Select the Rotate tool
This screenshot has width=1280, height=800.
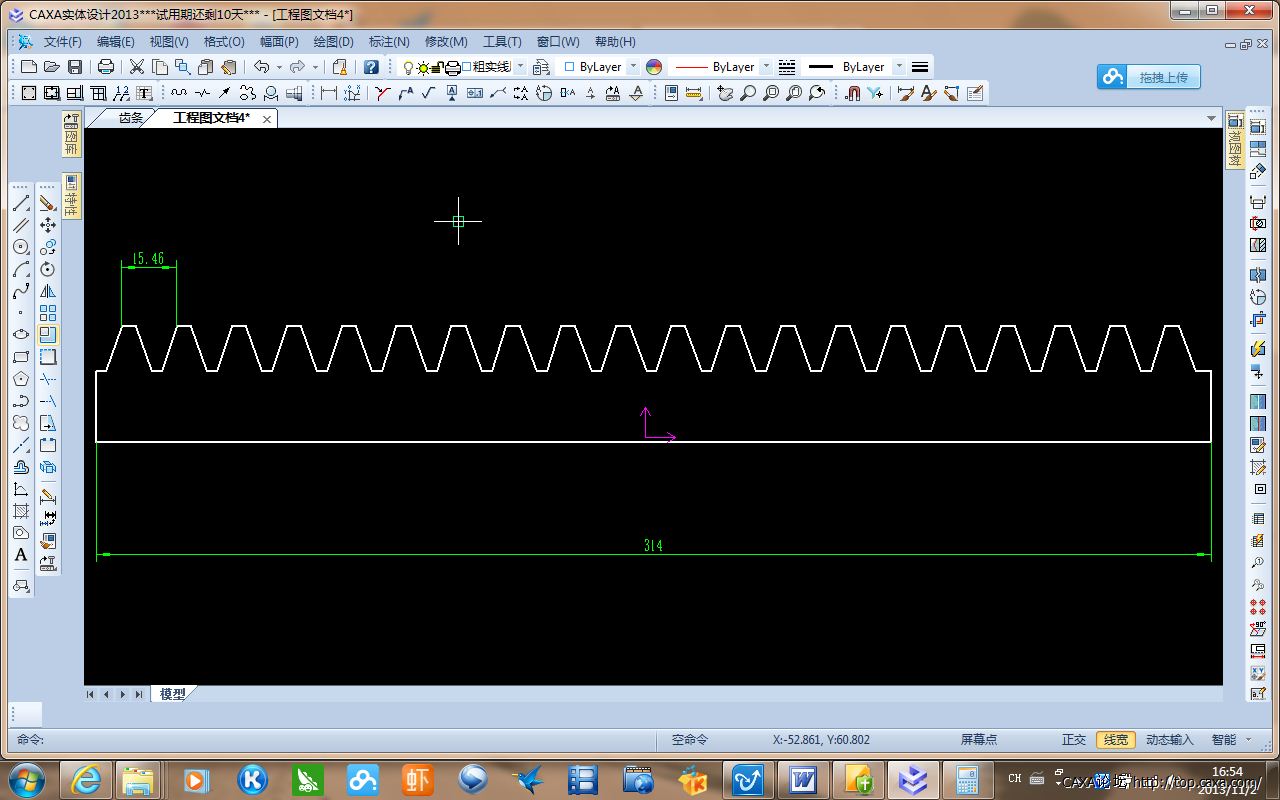pyautogui.click(x=48, y=269)
